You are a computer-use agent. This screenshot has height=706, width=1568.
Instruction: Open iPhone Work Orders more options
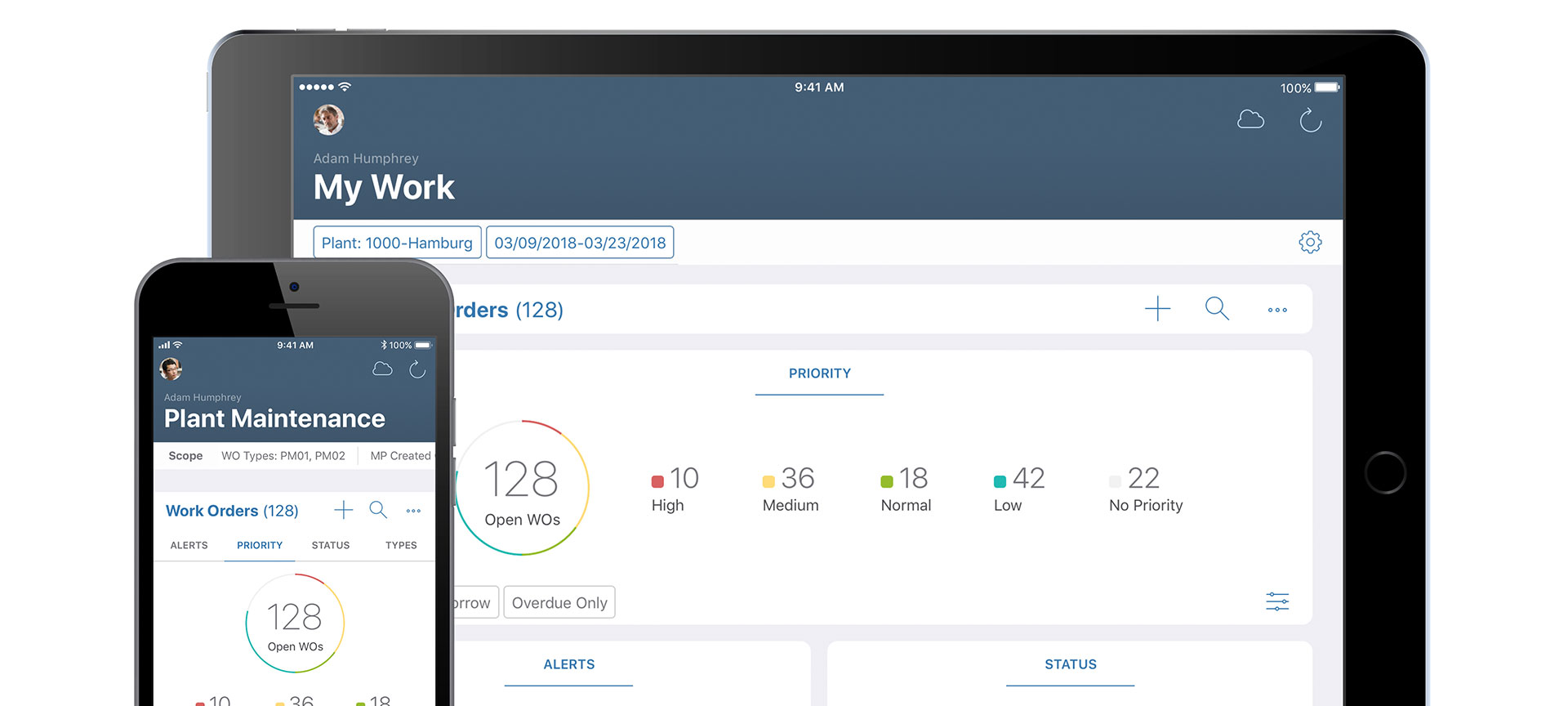tap(413, 511)
